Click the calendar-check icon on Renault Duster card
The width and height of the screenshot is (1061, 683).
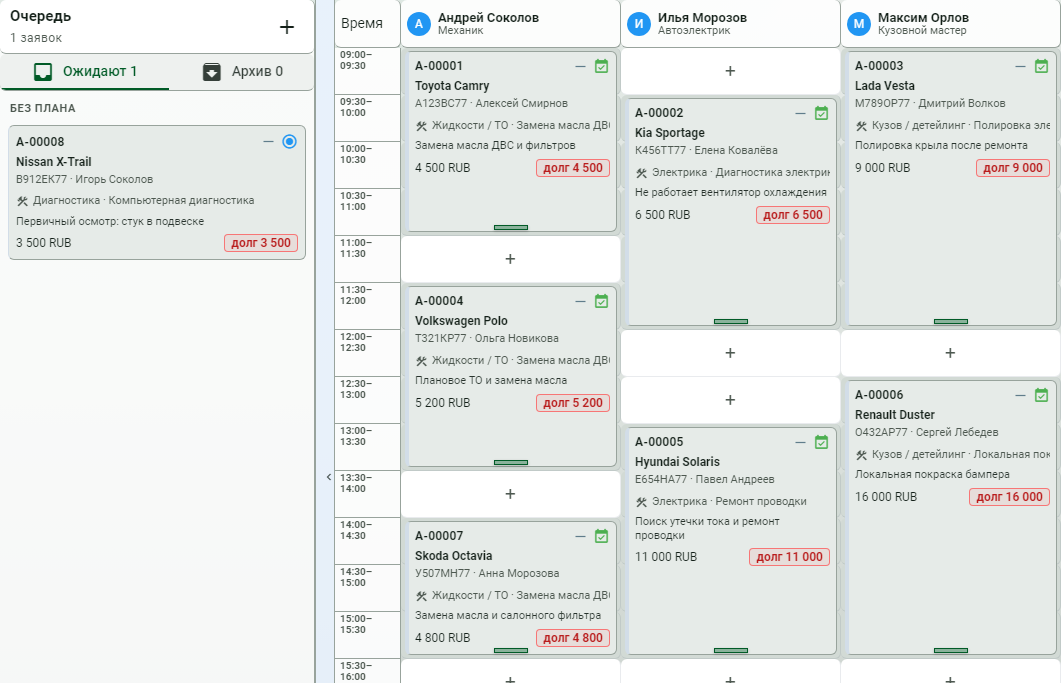tap(1041, 395)
